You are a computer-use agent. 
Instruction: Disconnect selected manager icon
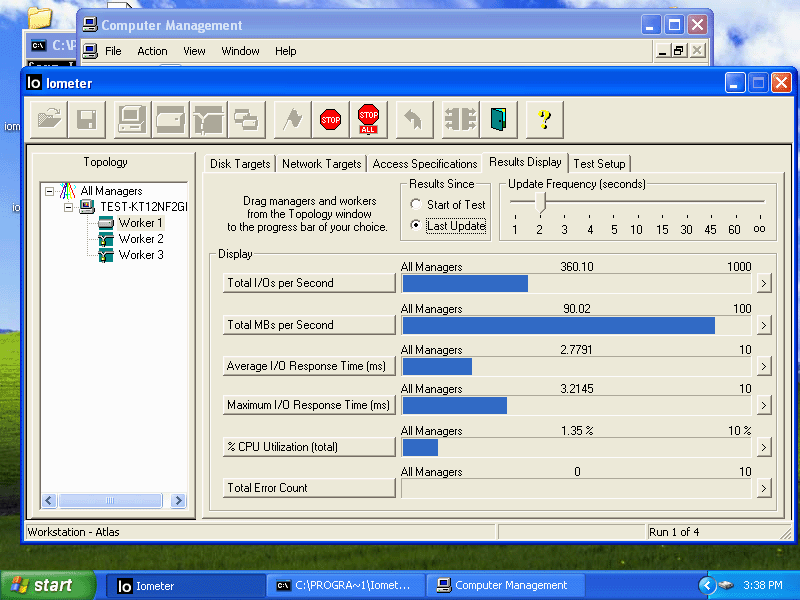click(460, 120)
